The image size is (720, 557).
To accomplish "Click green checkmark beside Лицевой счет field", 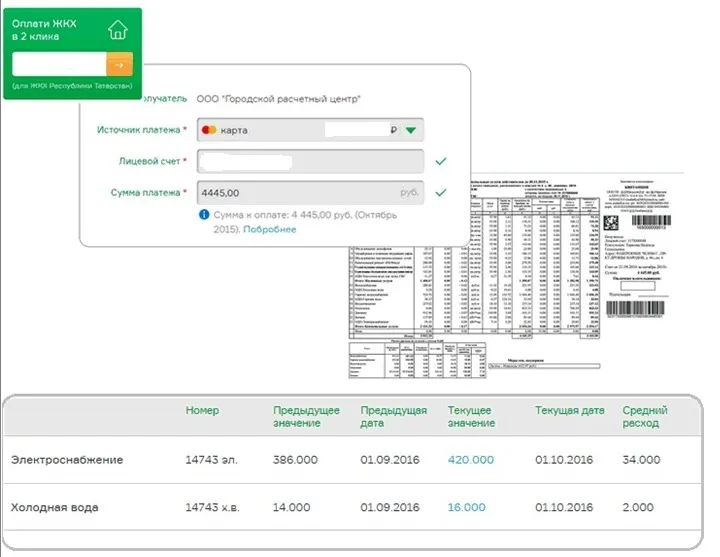I will [441, 161].
